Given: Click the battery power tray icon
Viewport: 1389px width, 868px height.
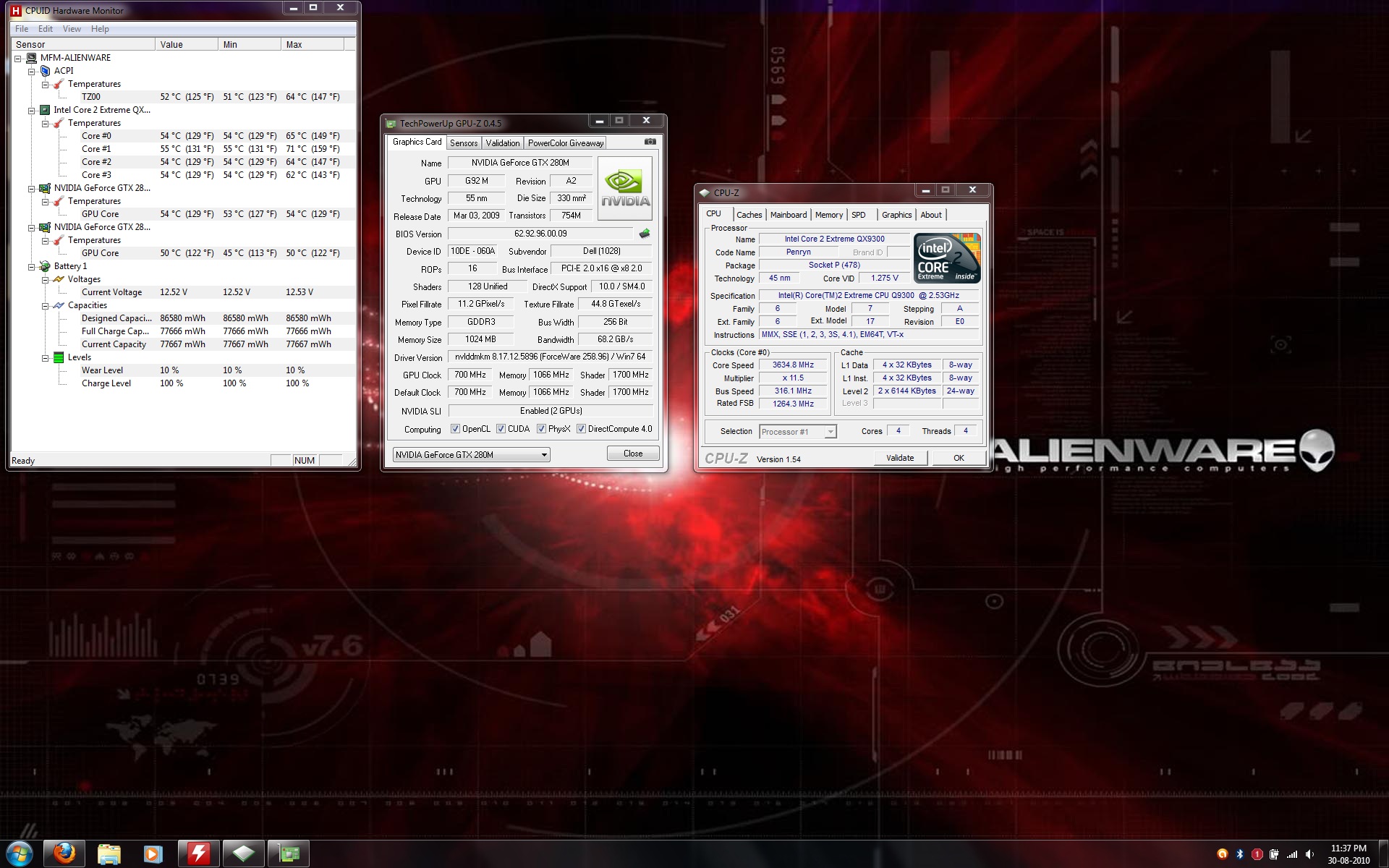Looking at the screenshot, I should (x=1274, y=854).
